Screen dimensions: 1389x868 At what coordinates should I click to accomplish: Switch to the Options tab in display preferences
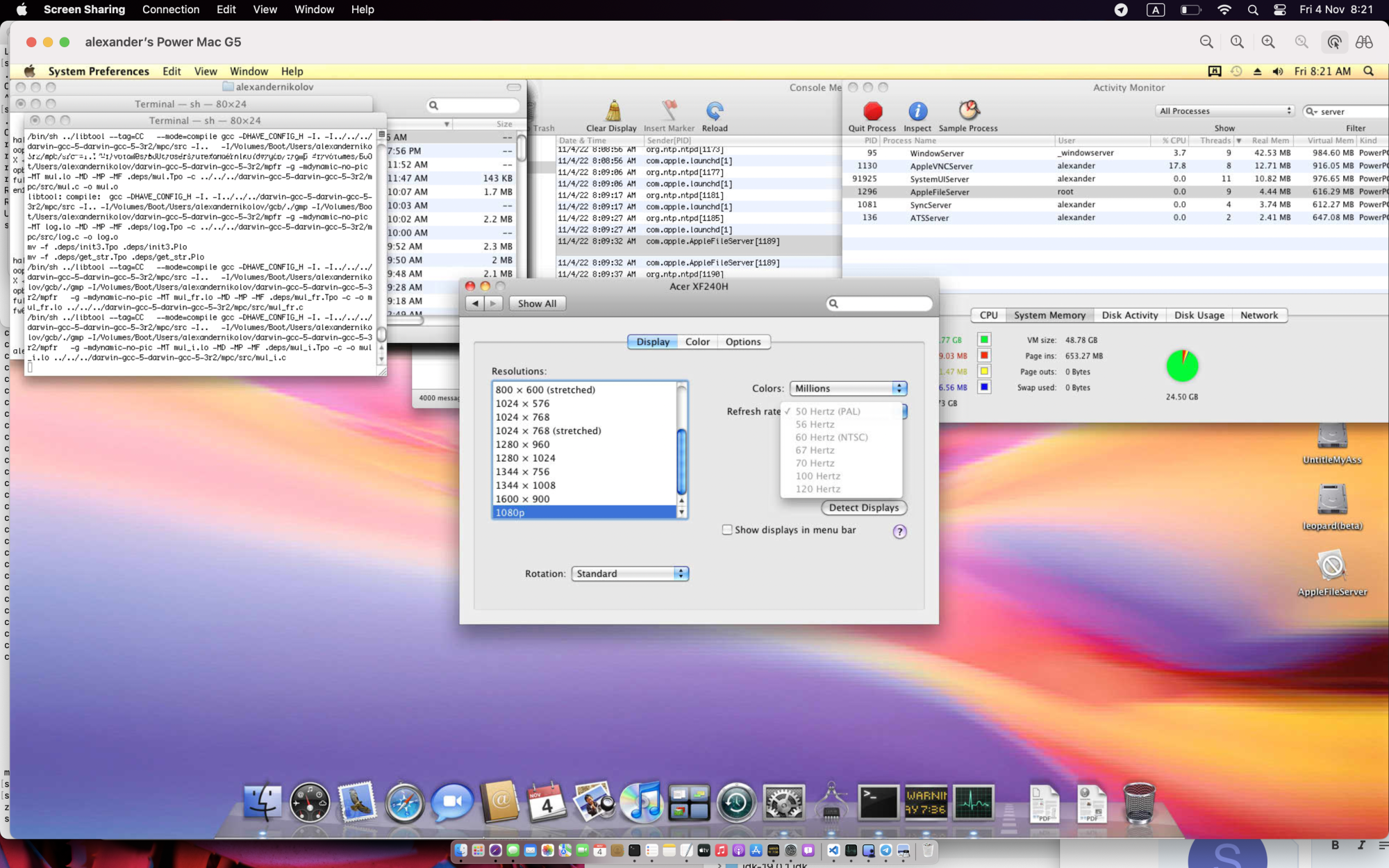[743, 342]
